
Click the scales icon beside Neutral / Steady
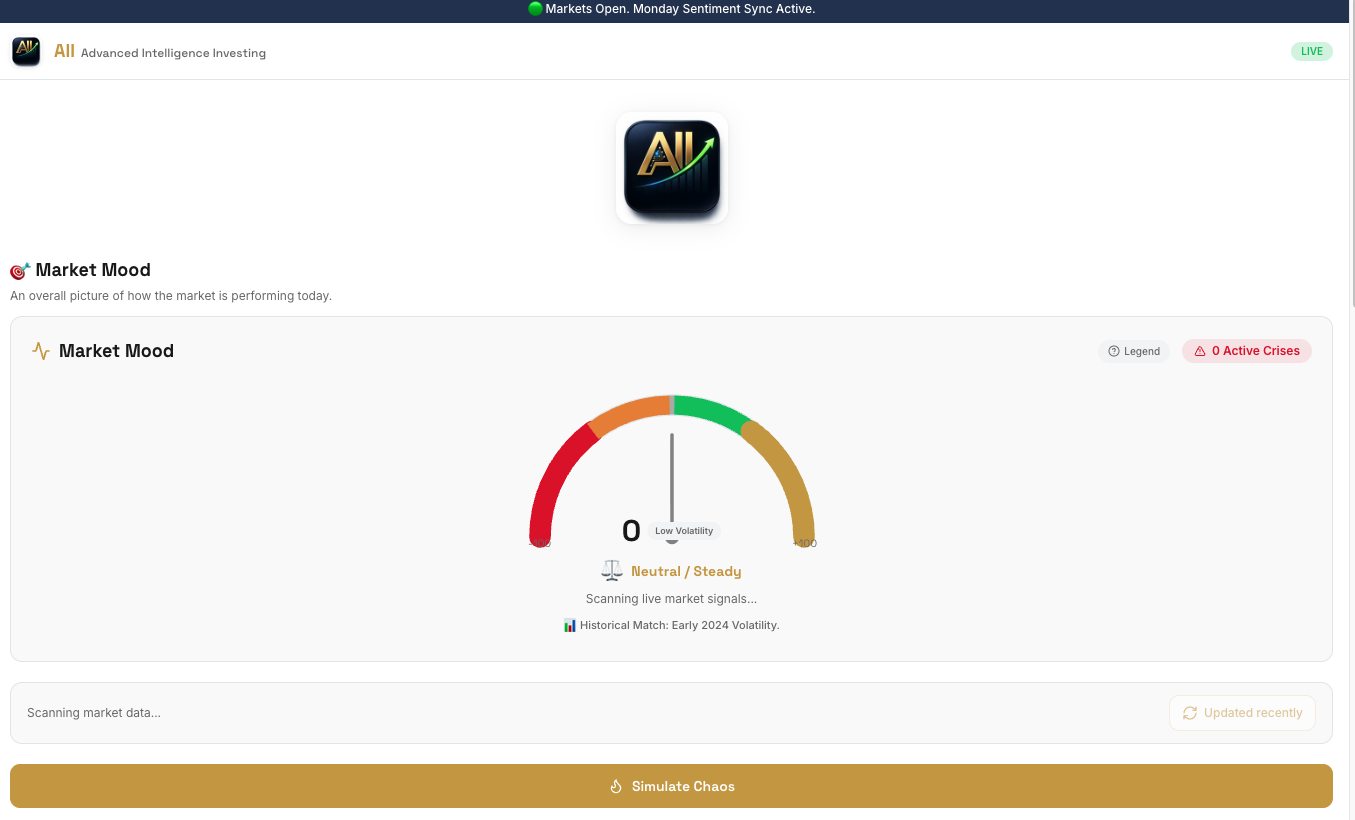(x=612, y=570)
